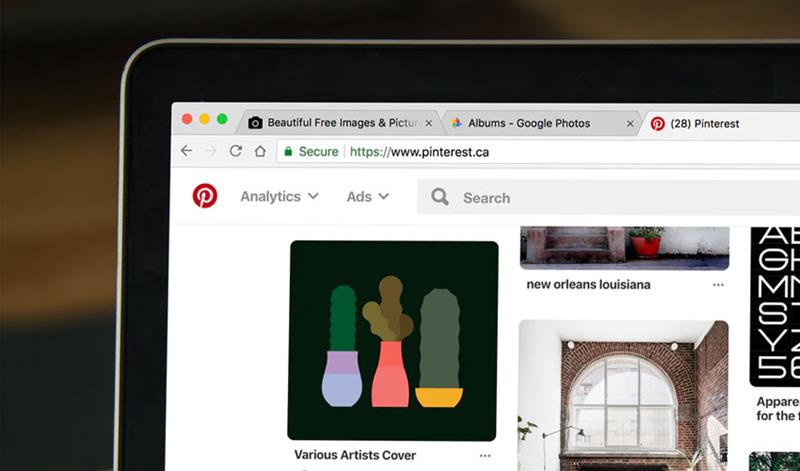
Task: Click into the Pinterest Search field
Action: click(600, 198)
